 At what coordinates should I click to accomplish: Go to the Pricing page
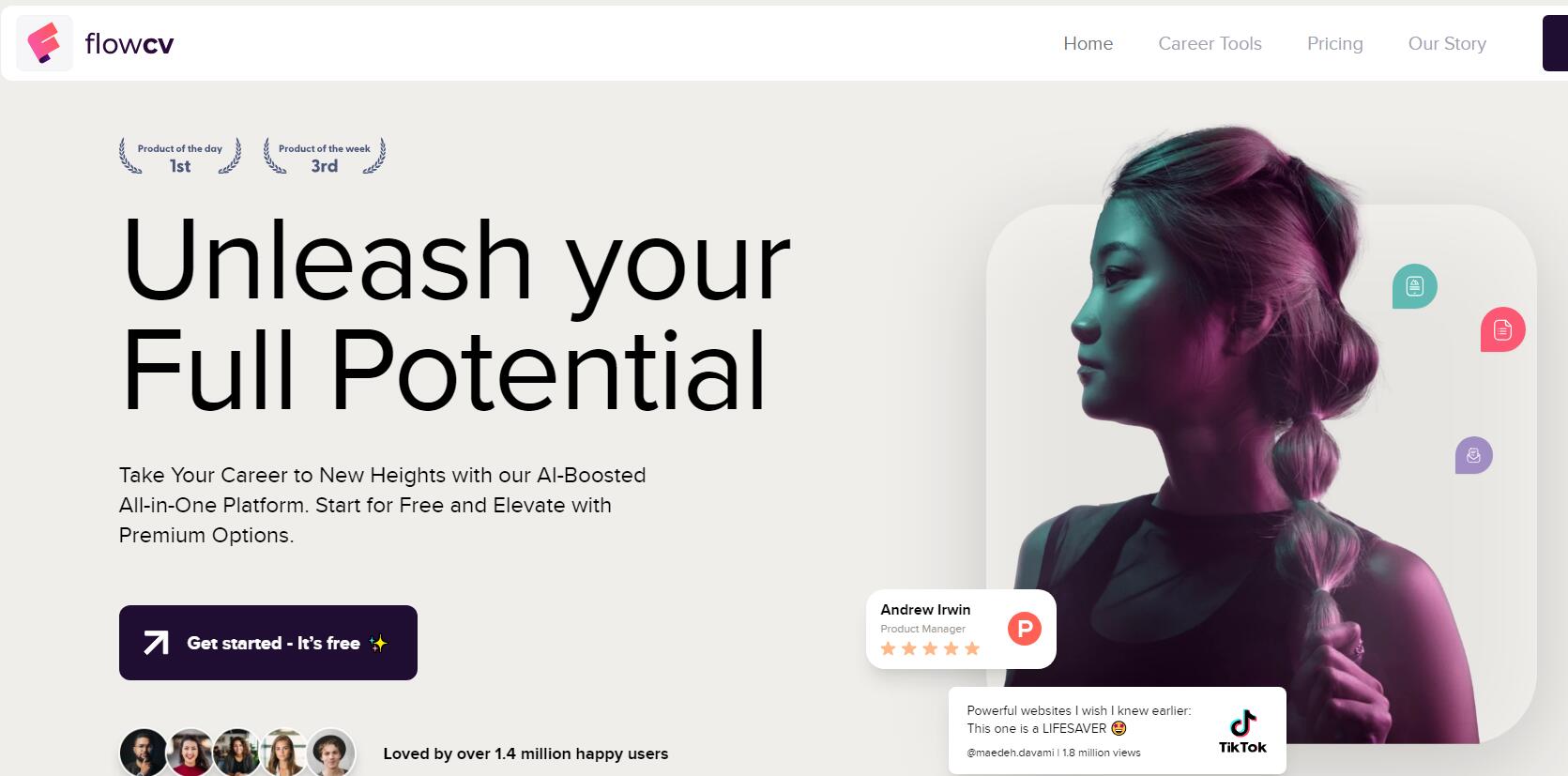[x=1334, y=43]
